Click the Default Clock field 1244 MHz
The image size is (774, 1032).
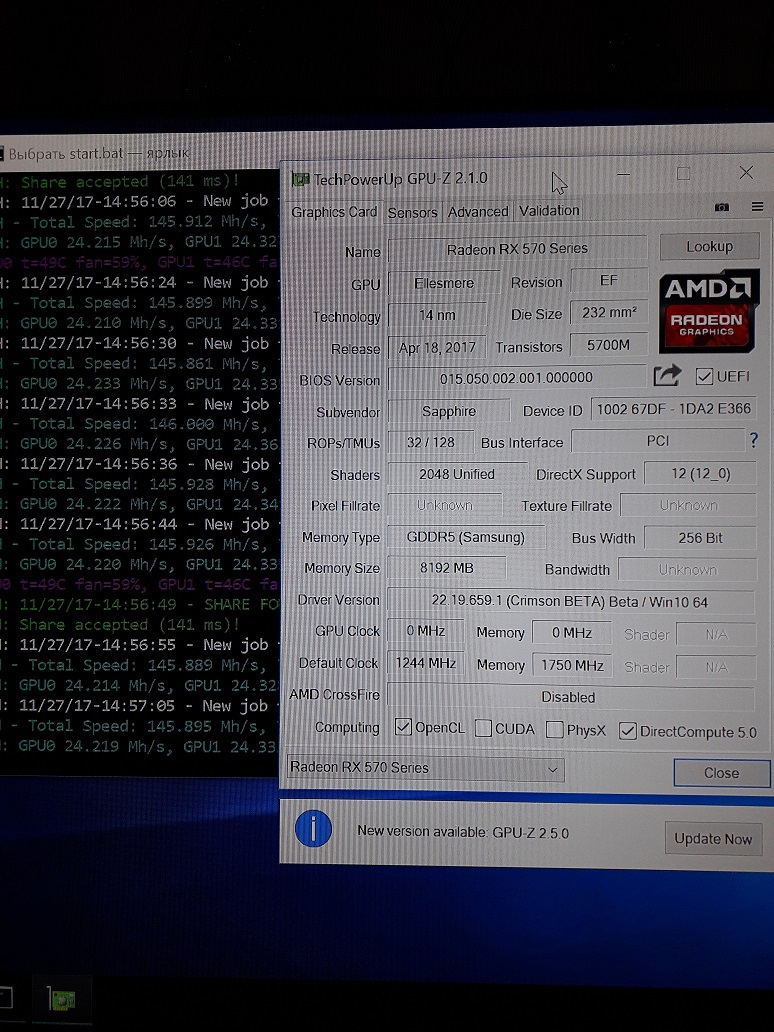point(426,663)
